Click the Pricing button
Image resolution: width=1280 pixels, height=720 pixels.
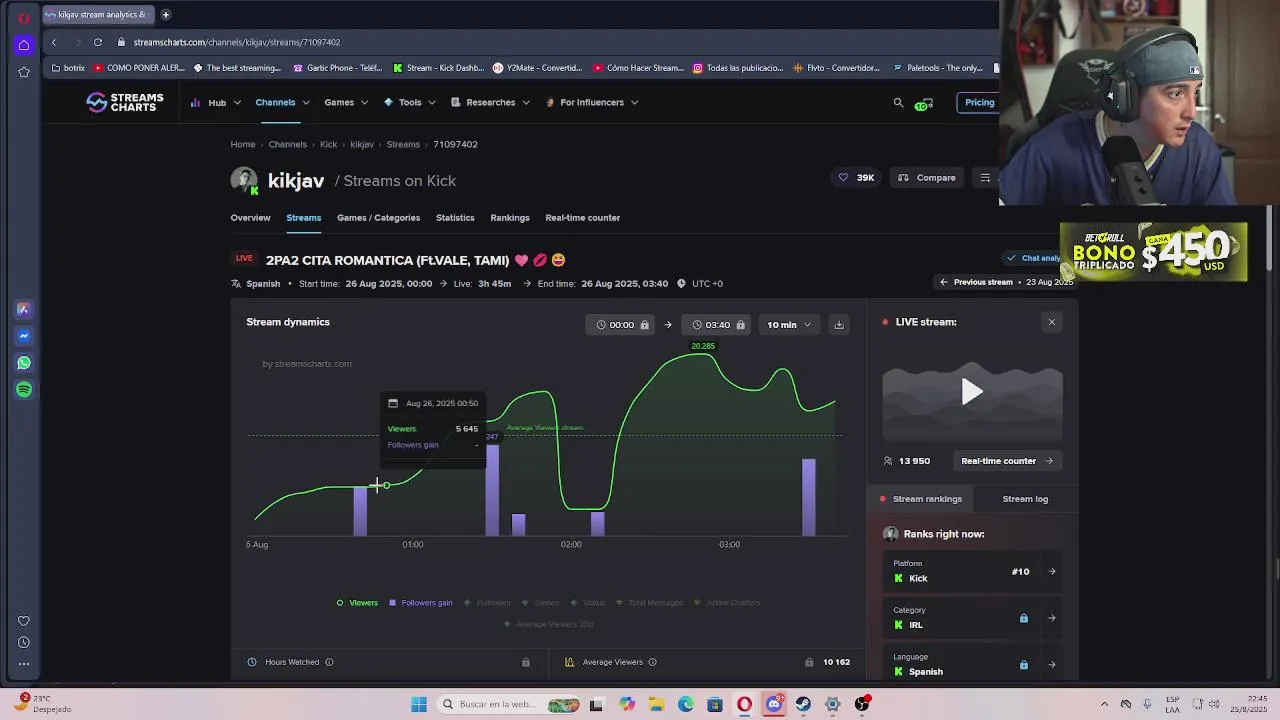(x=979, y=102)
